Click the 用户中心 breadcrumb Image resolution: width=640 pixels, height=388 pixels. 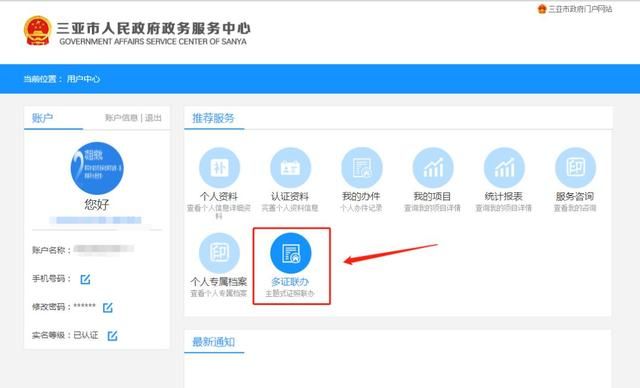(x=83, y=79)
